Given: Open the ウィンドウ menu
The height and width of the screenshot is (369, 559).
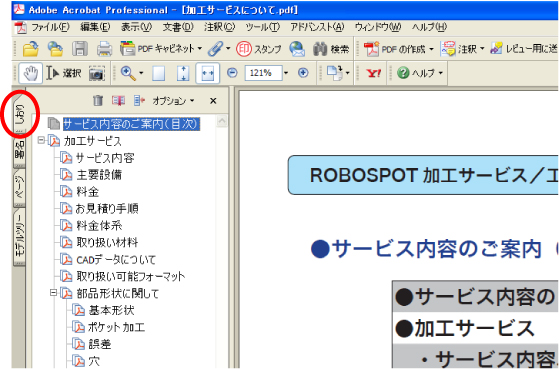Looking at the screenshot, I should [378, 27].
